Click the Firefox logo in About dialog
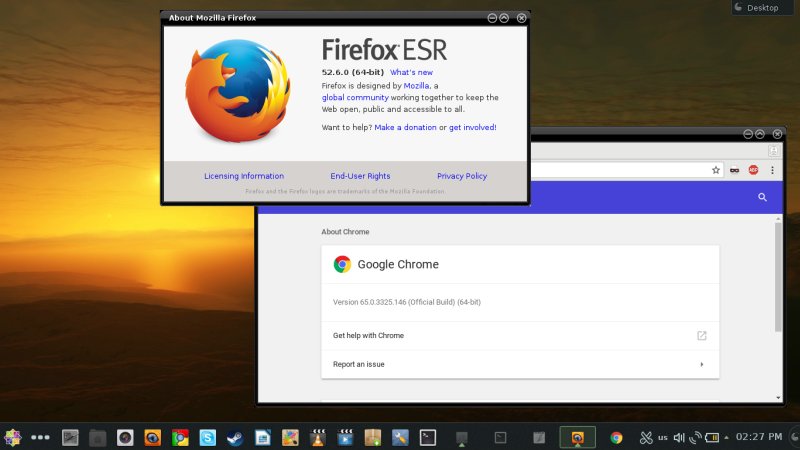Screen dimensions: 800x450 pos(238,91)
